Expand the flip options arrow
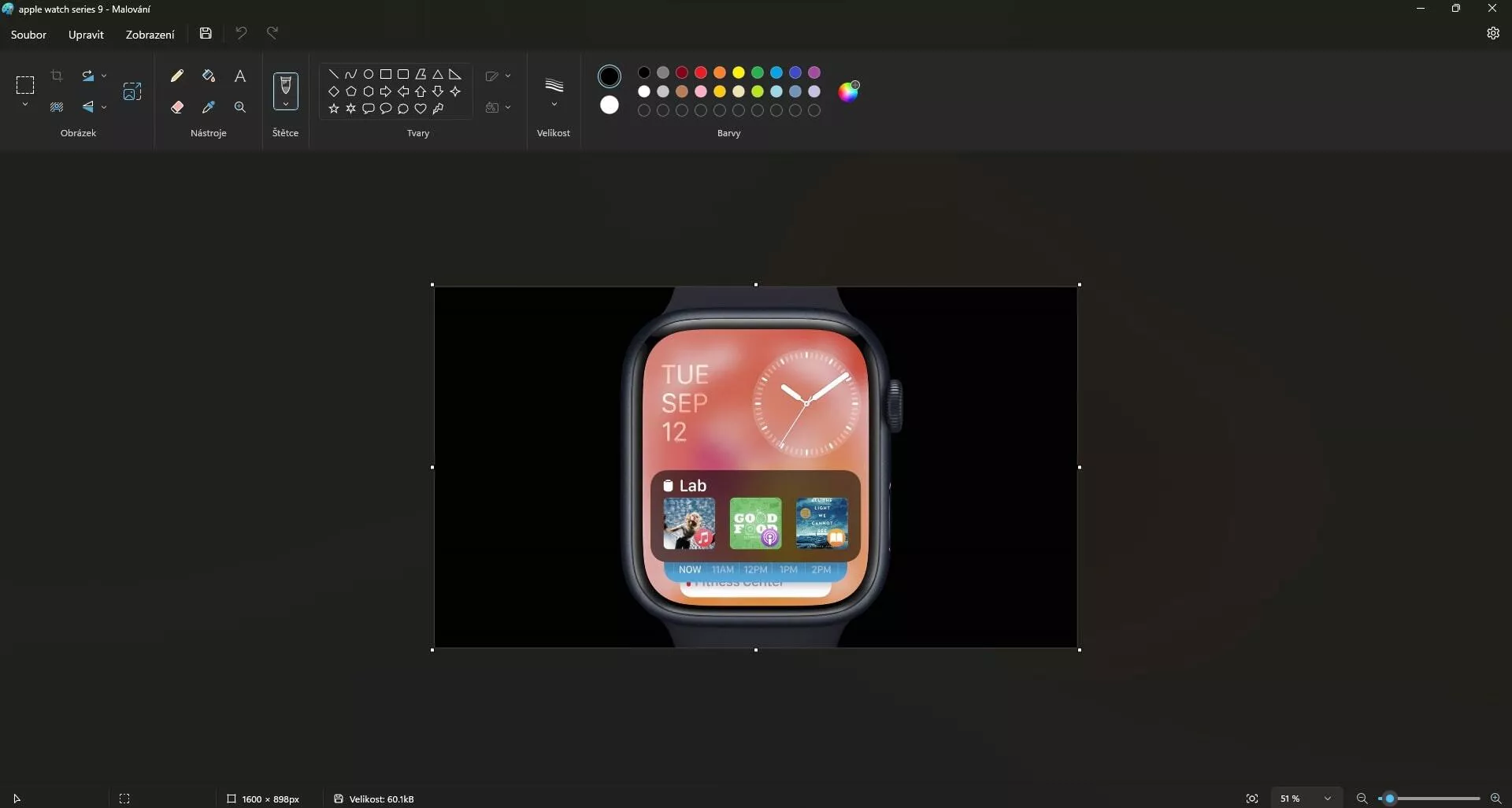1512x808 pixels. click(x=104, y=107)
